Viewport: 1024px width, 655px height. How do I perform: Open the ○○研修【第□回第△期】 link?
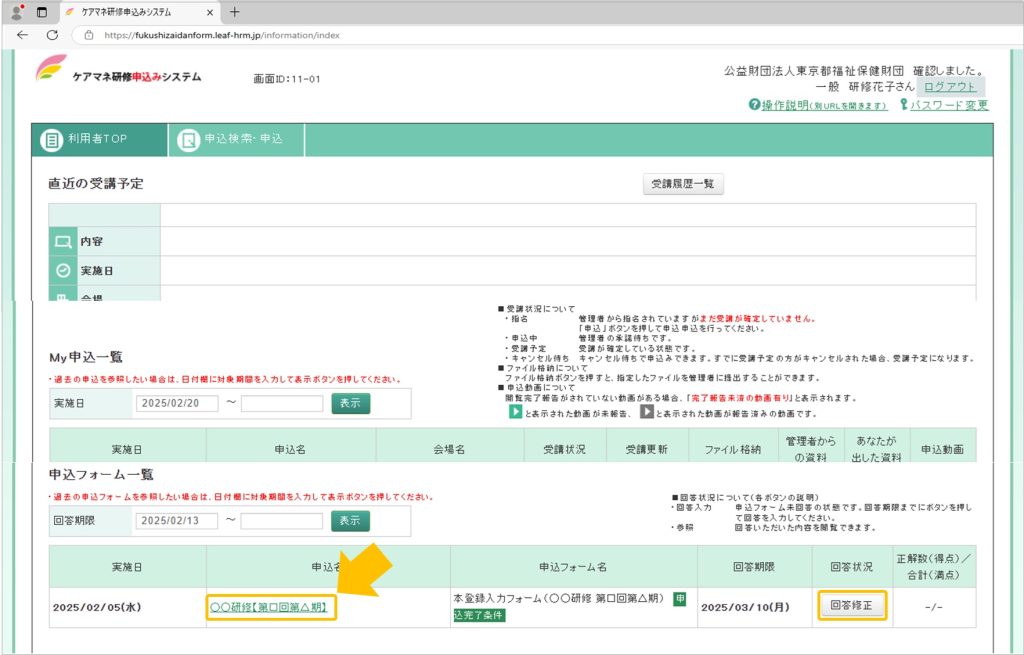coord(270,607)
